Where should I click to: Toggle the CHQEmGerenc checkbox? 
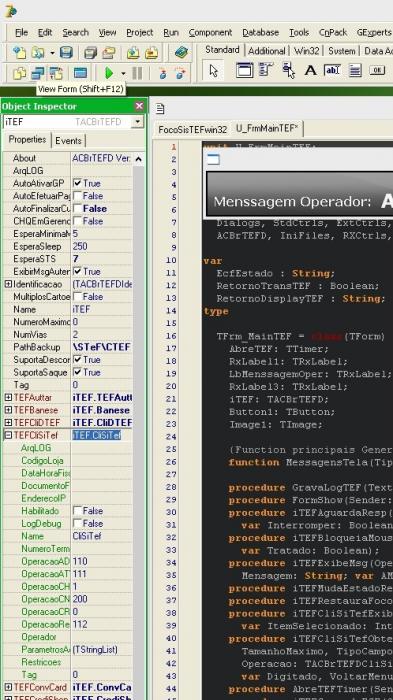click(77, 221)
